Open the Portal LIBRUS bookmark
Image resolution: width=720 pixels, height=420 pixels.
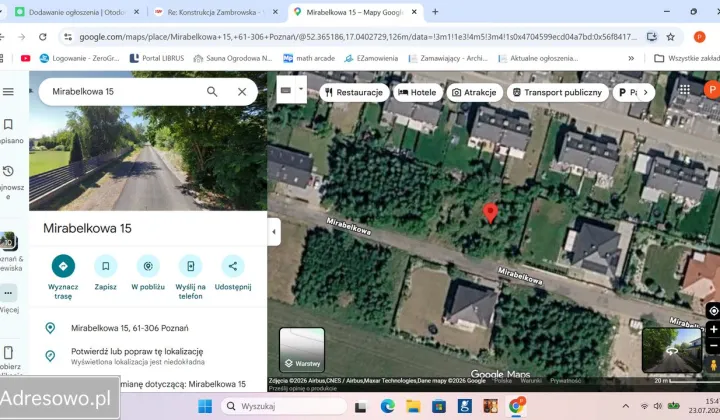tap(157, 58)
